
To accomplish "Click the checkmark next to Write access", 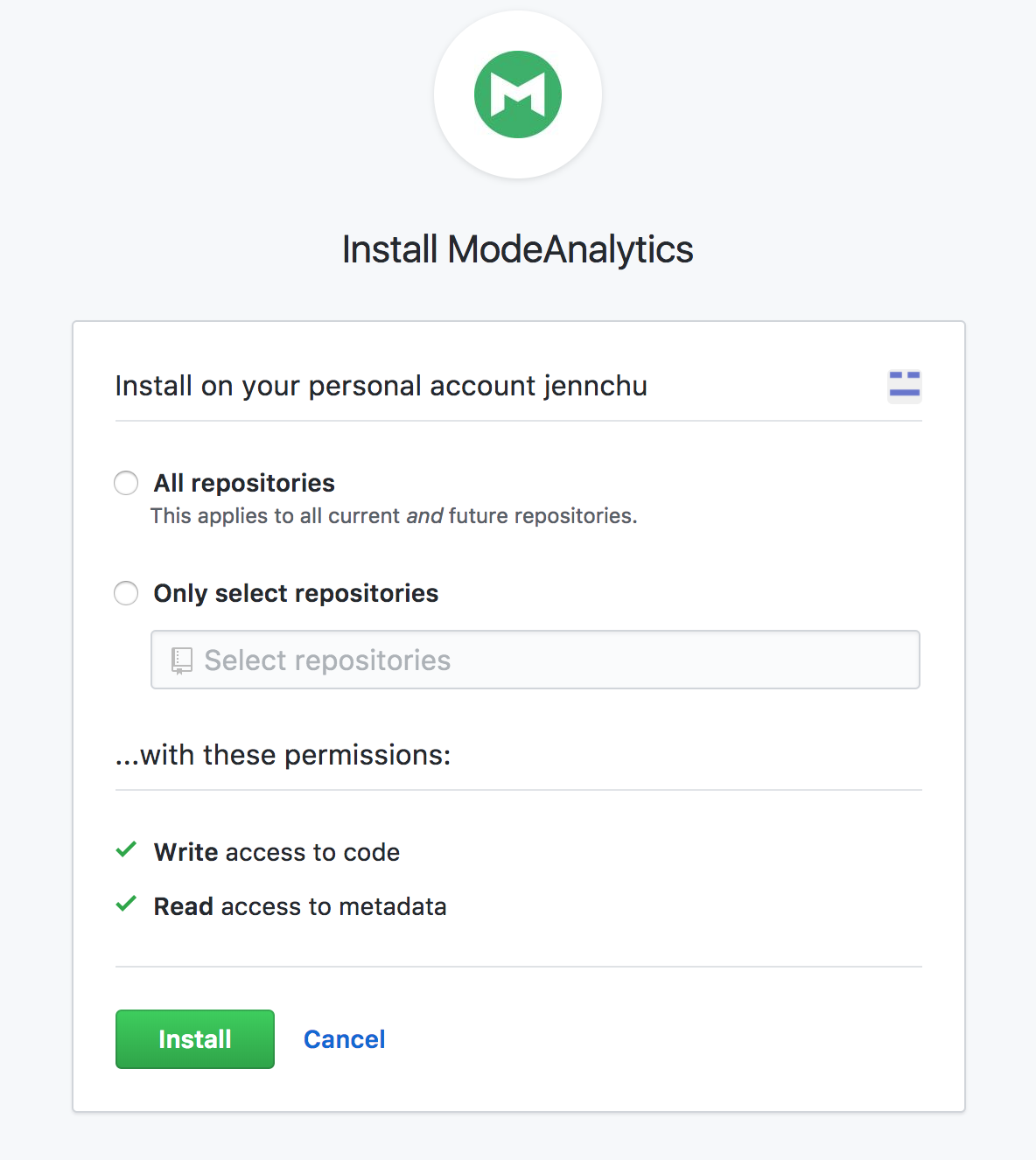I will pyautogui.click(x=126, y=849).
